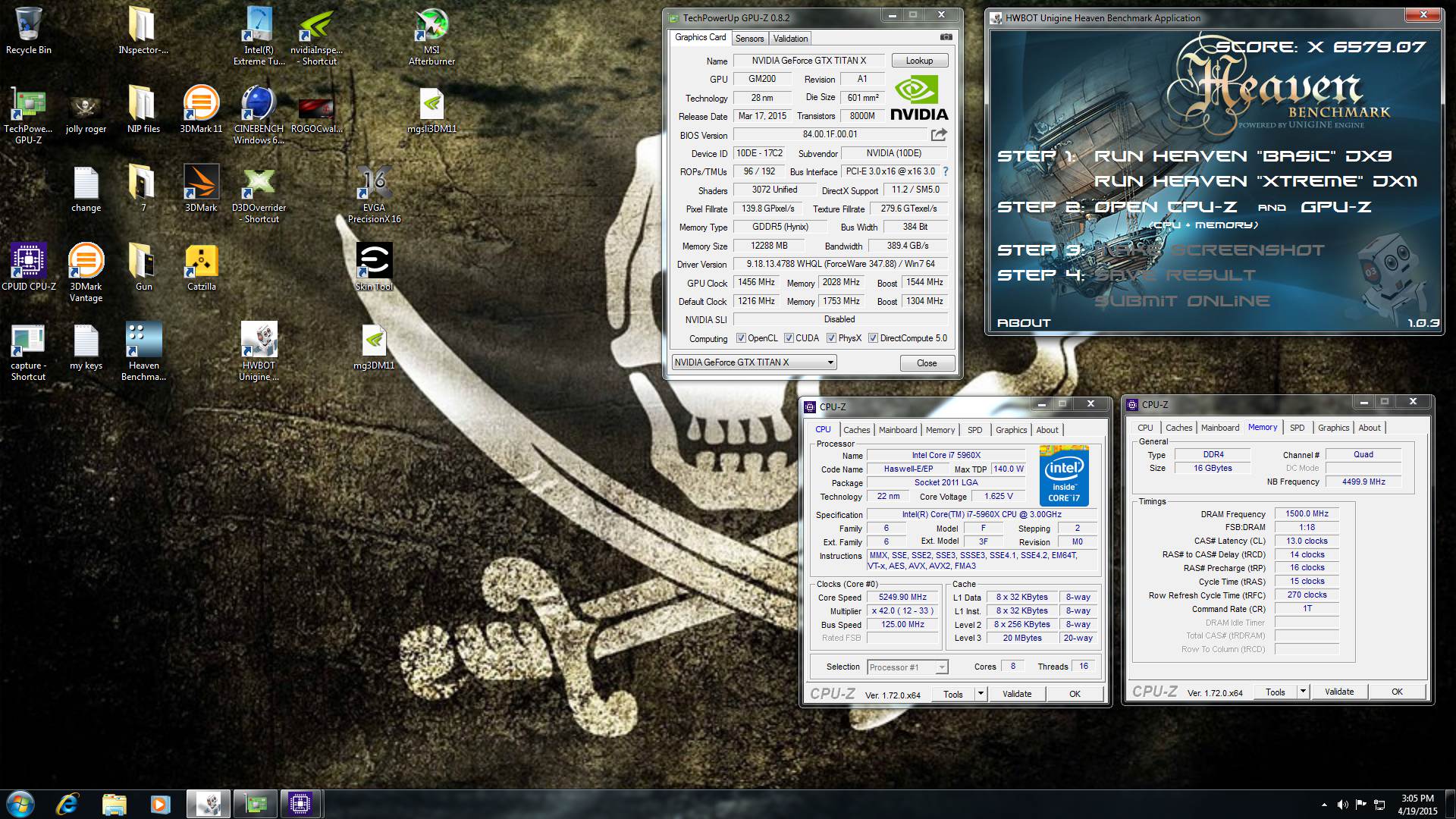Open the Gun folder icon

[x=143, y=267]
